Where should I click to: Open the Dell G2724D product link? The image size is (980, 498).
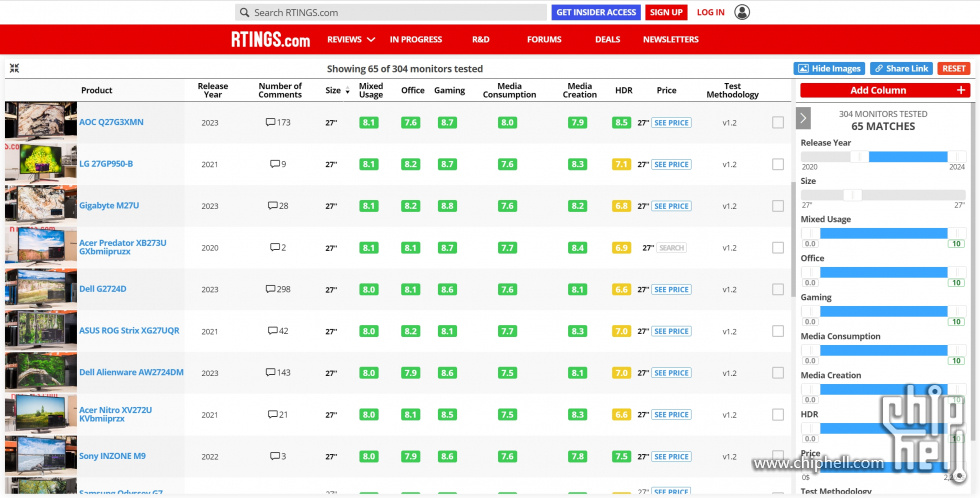pos(102,289)
